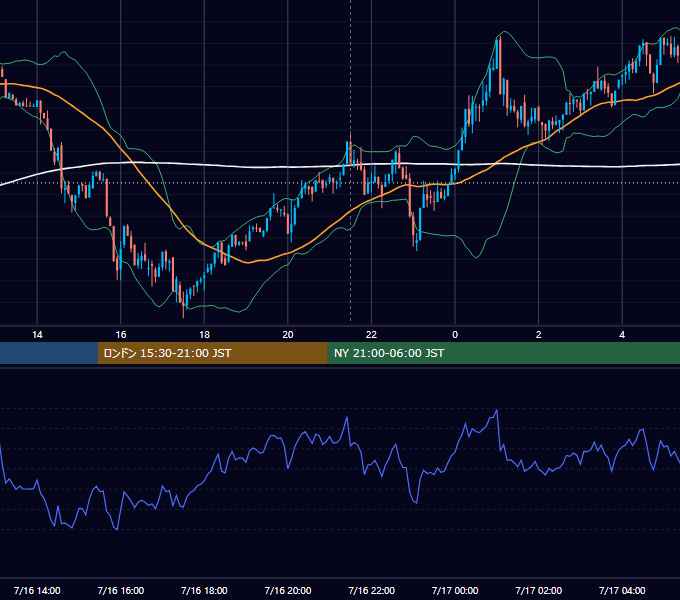Screen dimensions: 680x600
Task: Select the 7/16 20:00 date label
Action: pos(288,590)
